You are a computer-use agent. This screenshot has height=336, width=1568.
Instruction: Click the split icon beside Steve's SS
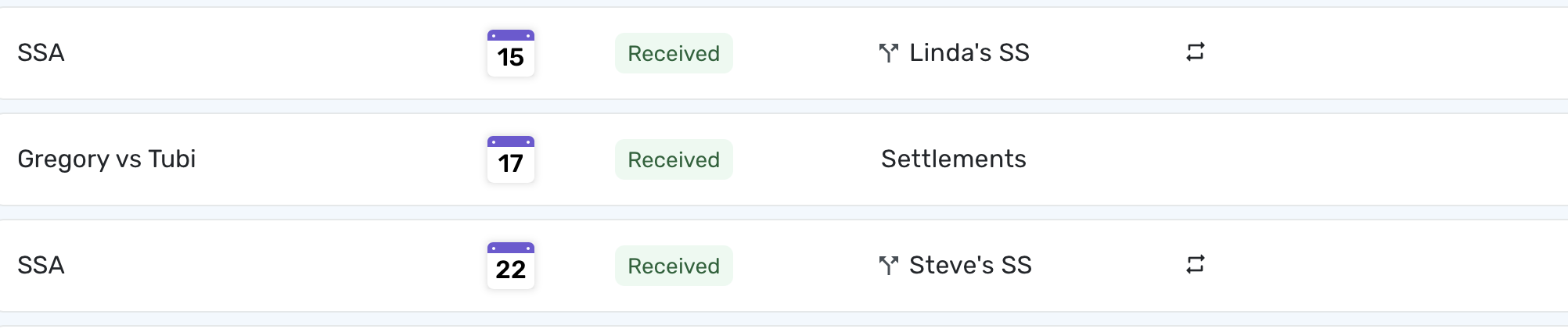coord(888,266)
